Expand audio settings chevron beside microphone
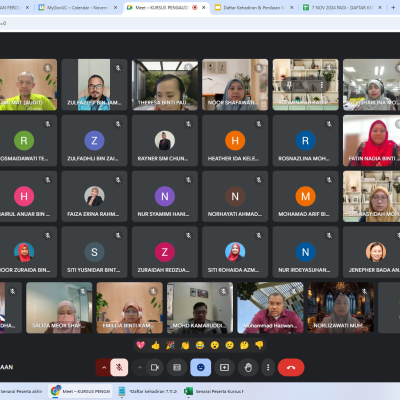This screenshot has width=400, height=400. (104, 367)
